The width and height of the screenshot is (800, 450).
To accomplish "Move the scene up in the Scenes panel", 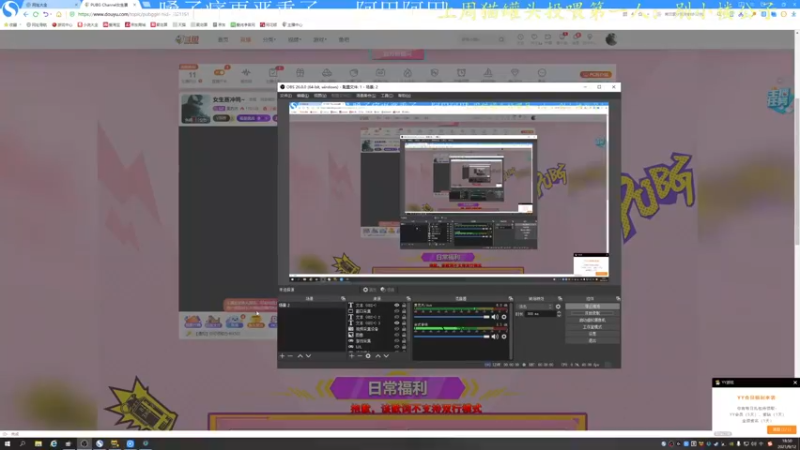I will click(x=300, y=356).
